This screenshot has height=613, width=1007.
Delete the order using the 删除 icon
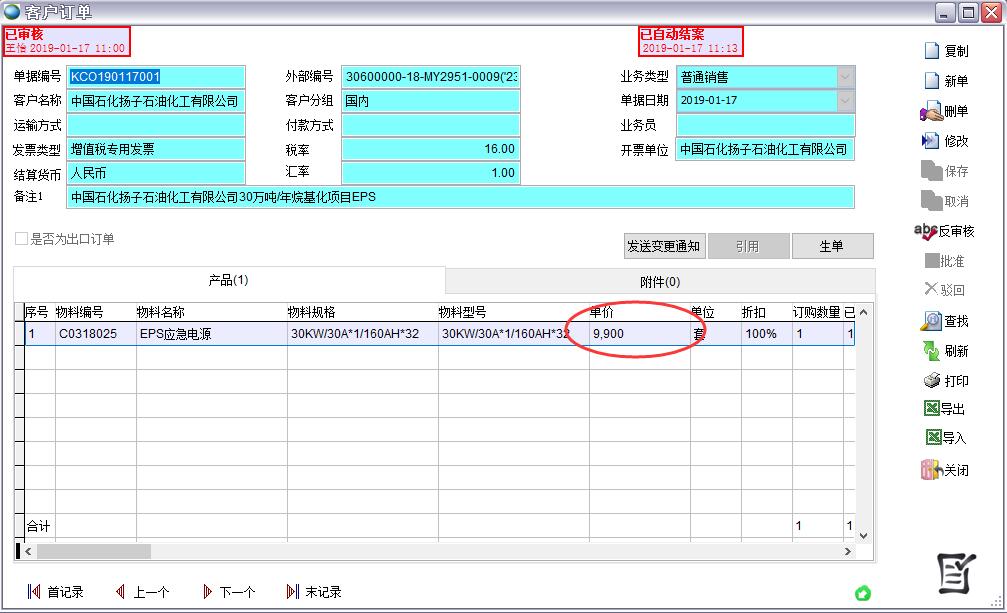pos(946,111)
